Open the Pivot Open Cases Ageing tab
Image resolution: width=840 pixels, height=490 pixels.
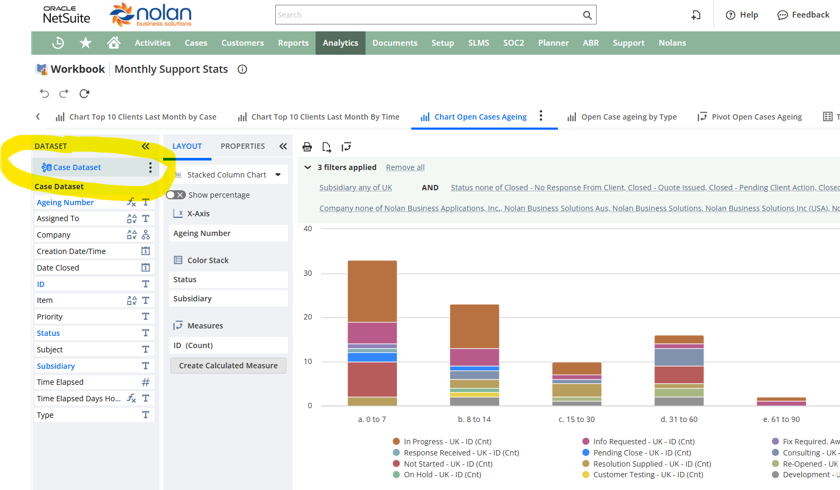(750, 117)
